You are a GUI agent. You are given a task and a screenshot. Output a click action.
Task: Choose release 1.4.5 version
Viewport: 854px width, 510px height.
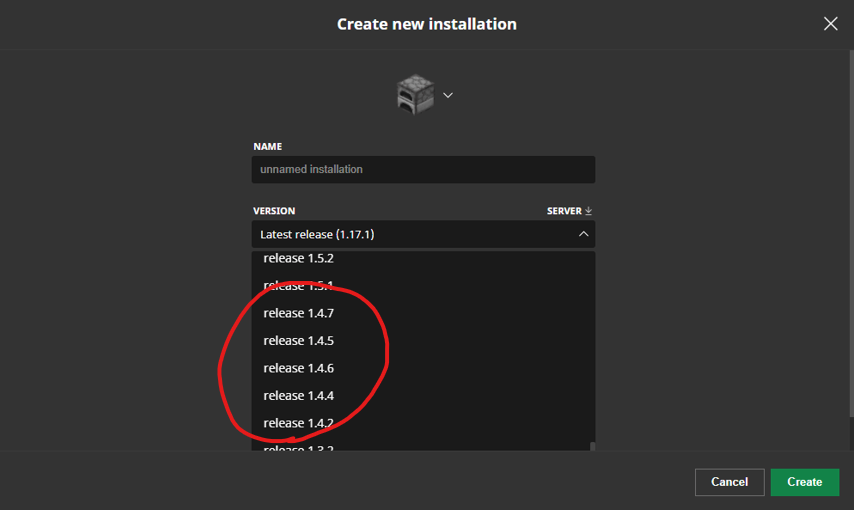(x=299, y=341)
